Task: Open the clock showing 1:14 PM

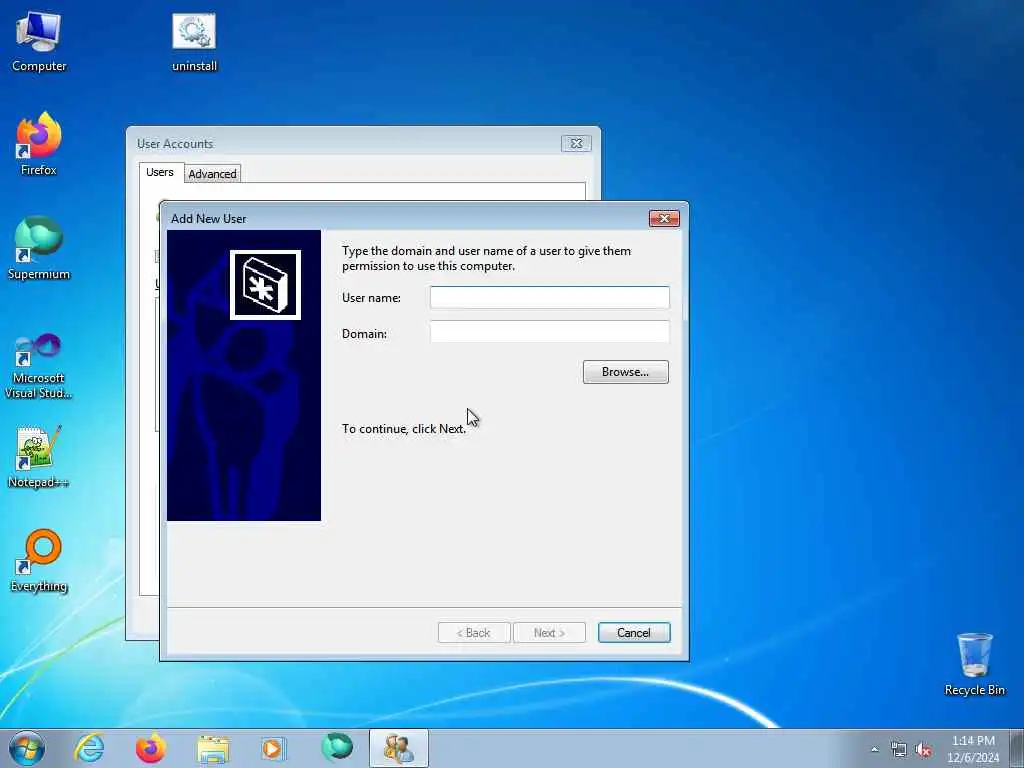Action: point(973,749)
